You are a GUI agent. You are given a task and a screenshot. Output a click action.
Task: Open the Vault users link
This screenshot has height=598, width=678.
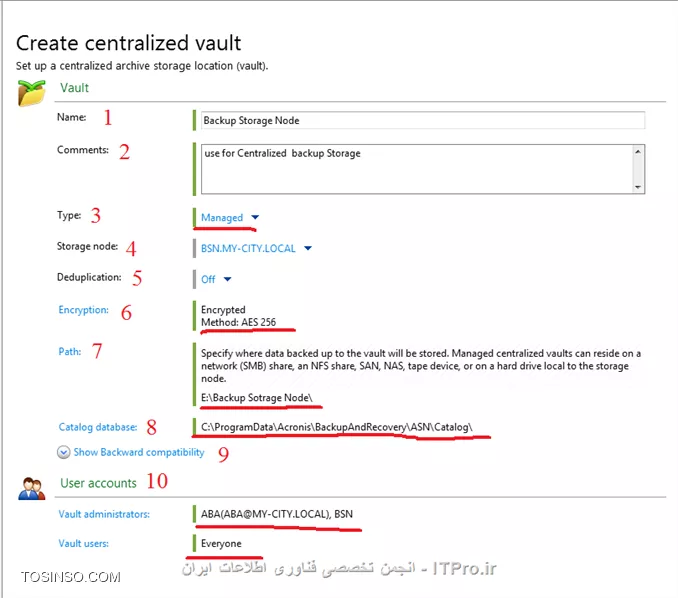[83, 544]
